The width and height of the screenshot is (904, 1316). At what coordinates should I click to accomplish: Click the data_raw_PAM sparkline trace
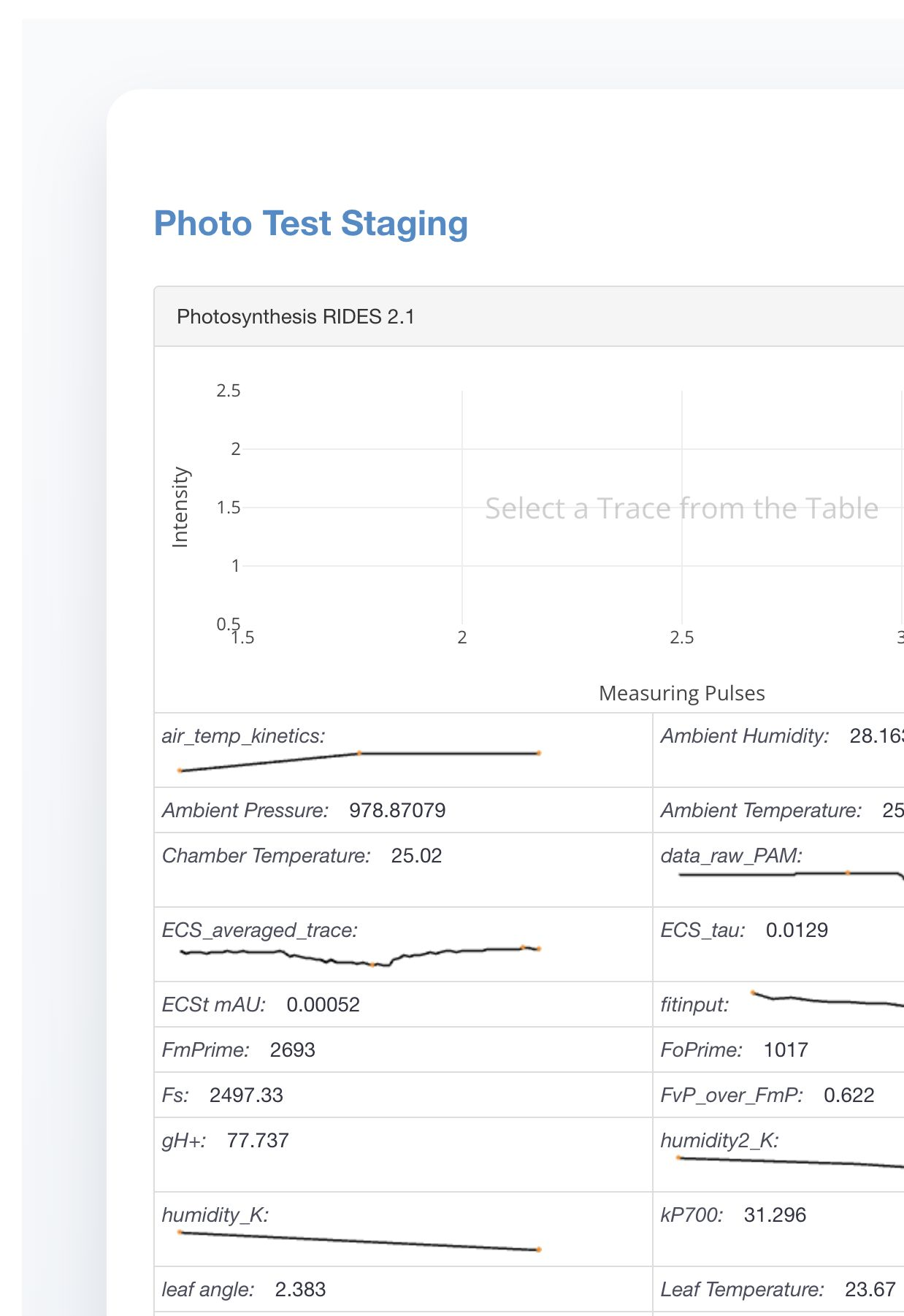coord(791,875)
